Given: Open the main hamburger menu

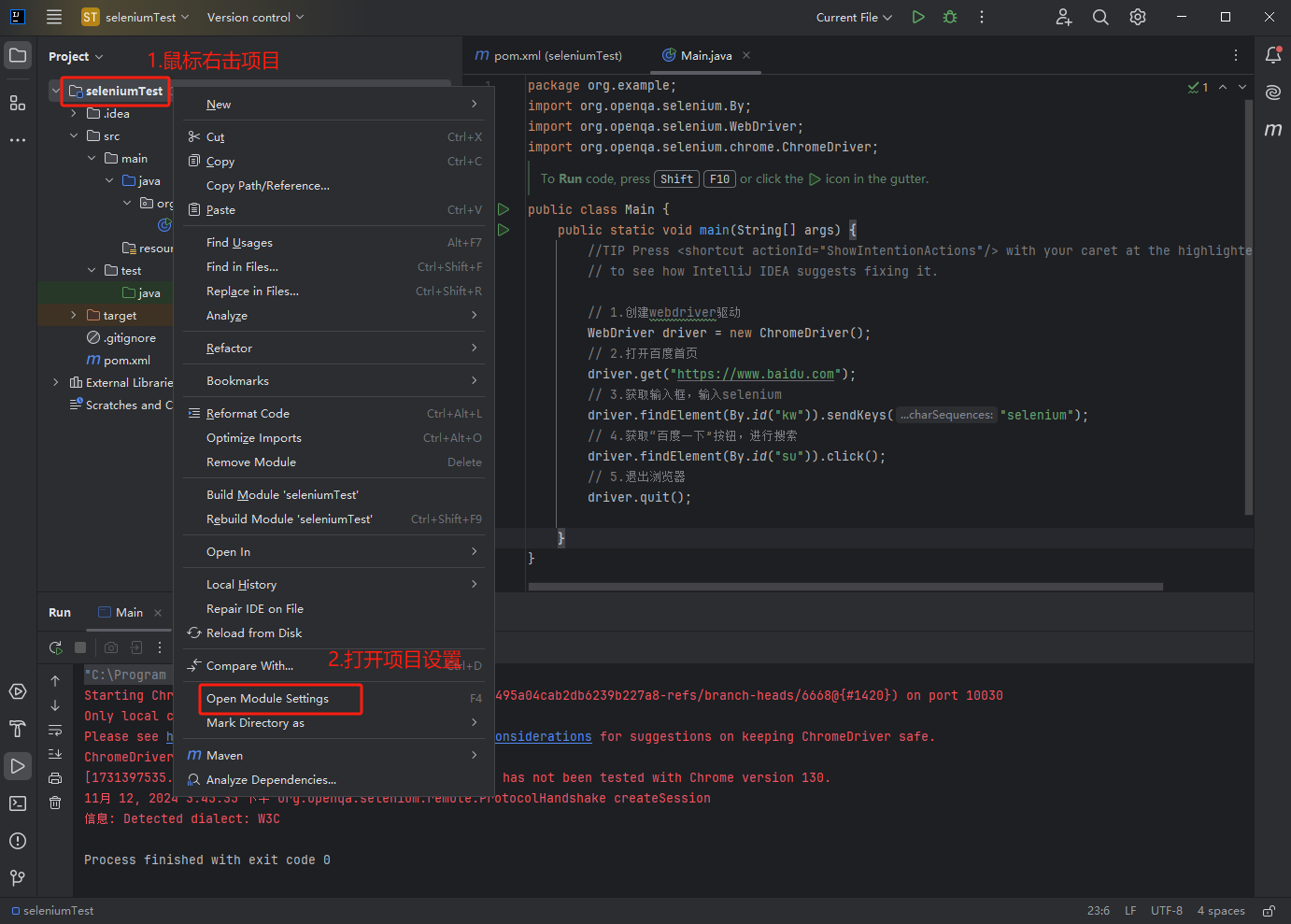Looking at the screenshot, I should (x=54, y=17).
